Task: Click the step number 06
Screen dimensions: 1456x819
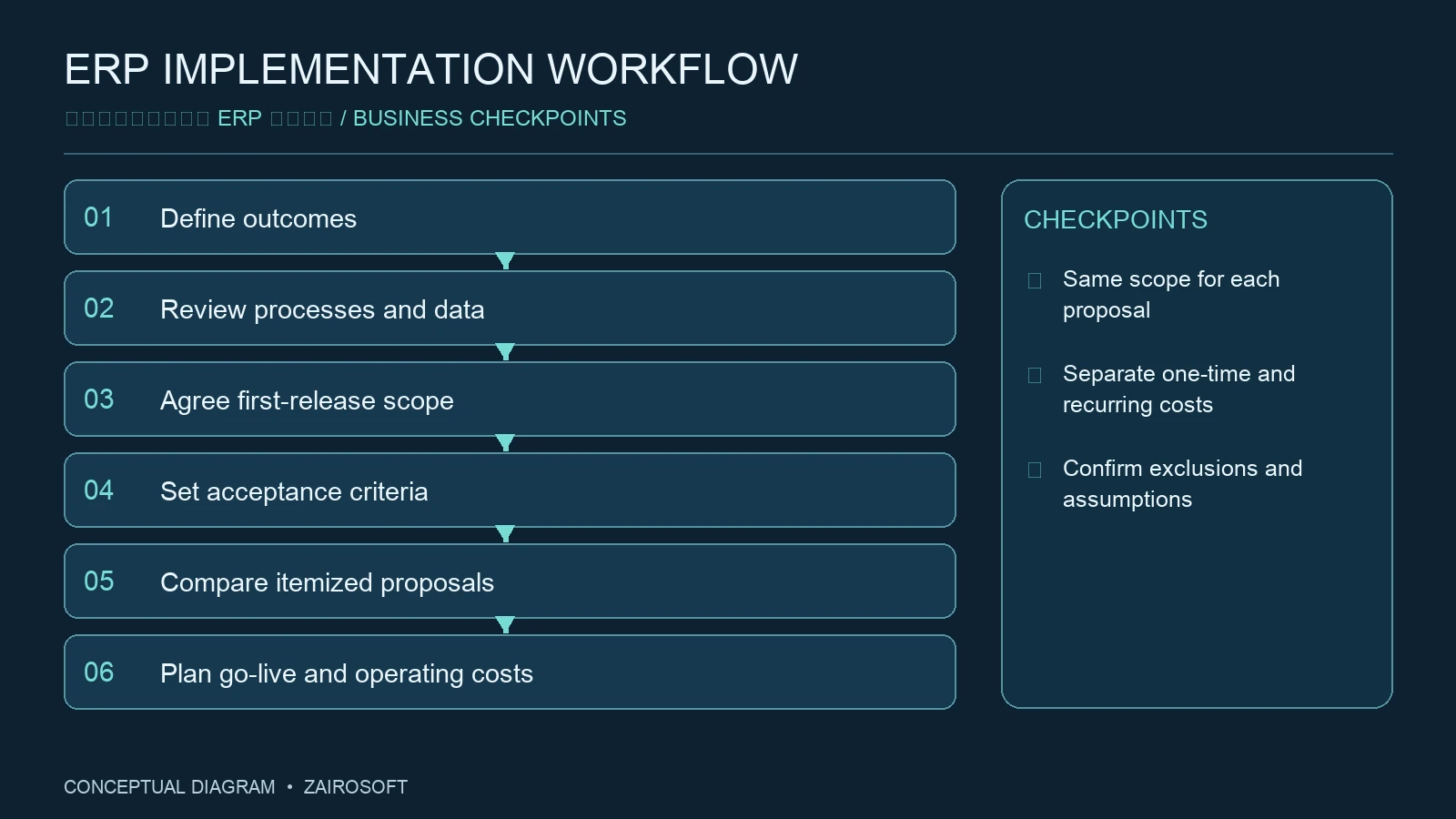Action: point(98,672)
